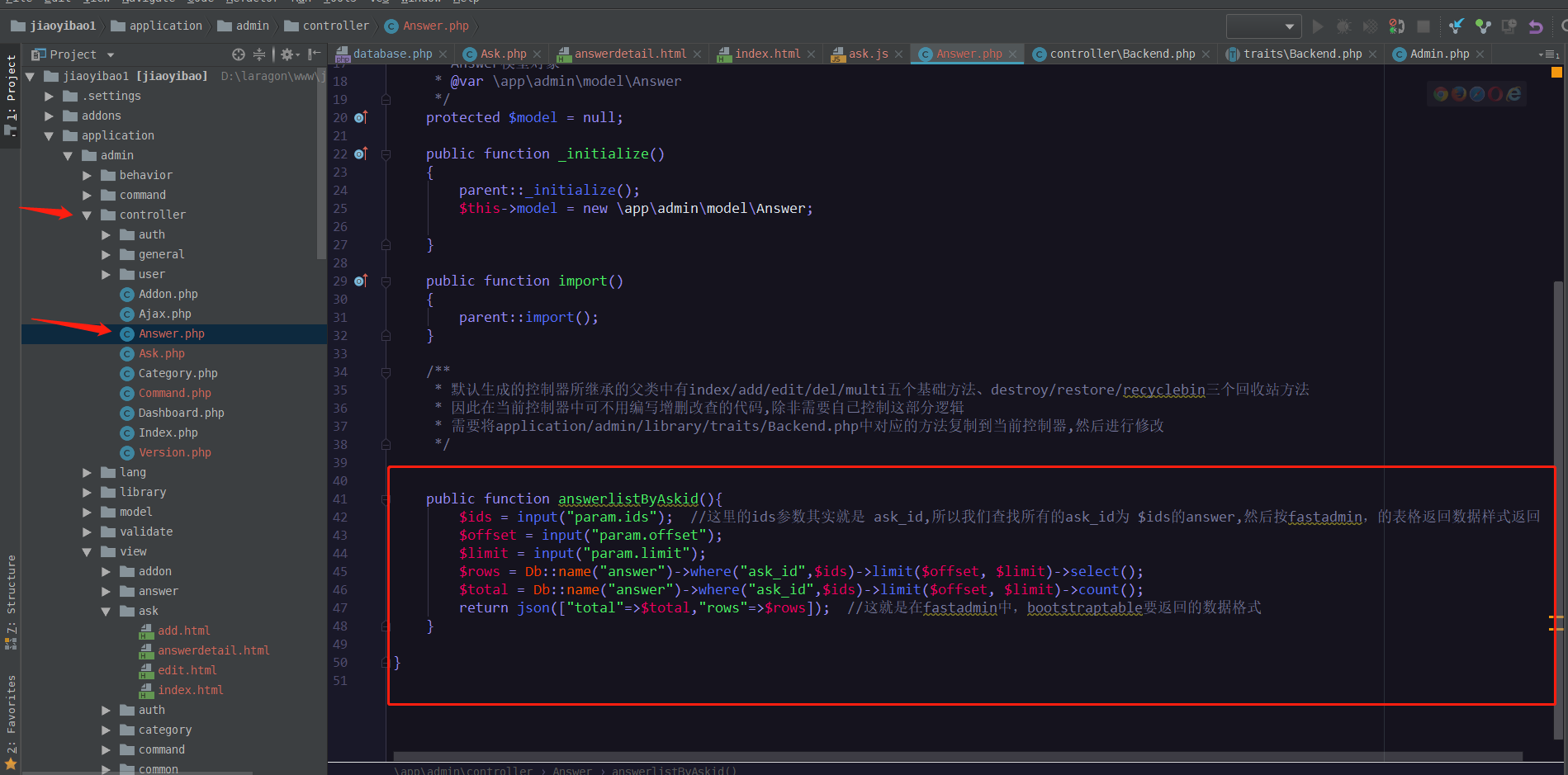This screenshot has height=775, width=1568.
Task: Click the purple Revert arrow icon
Action: [x=1536, y=26]
